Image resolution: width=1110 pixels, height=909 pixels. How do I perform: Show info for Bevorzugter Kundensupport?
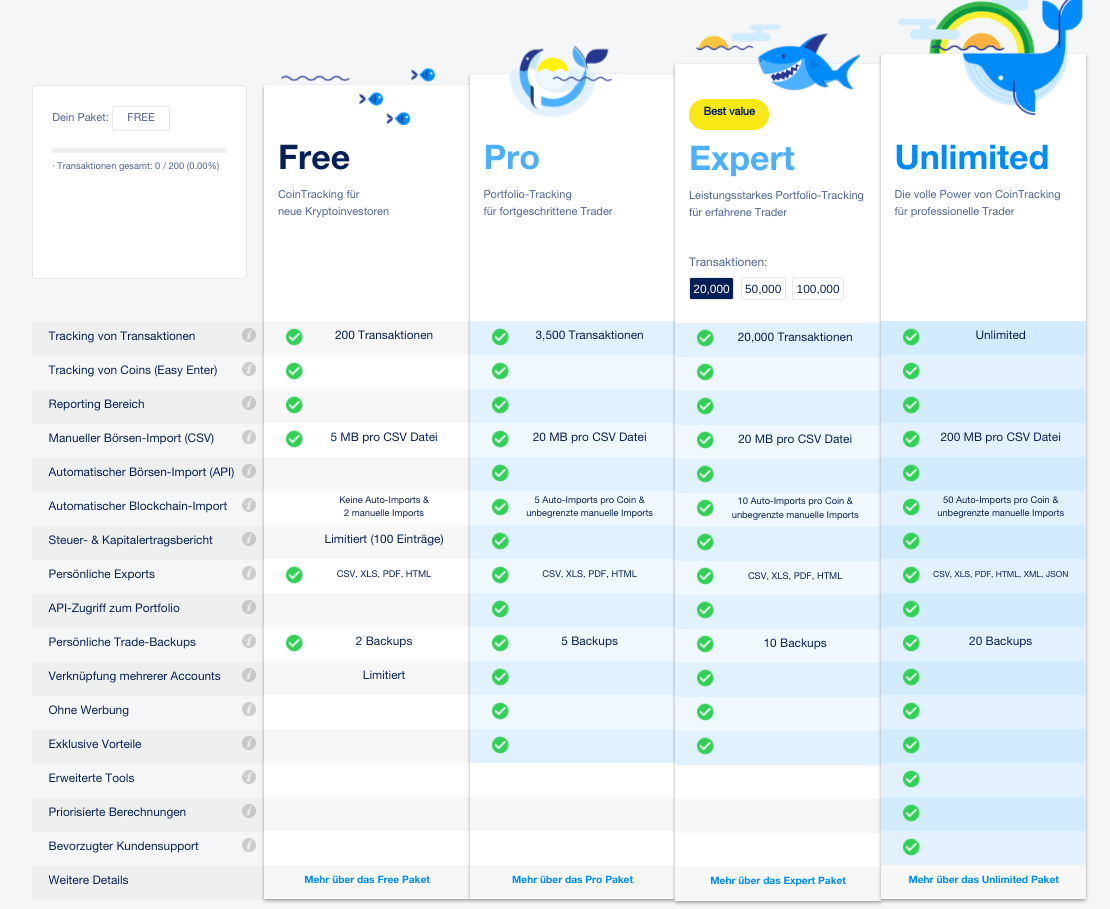248,845
